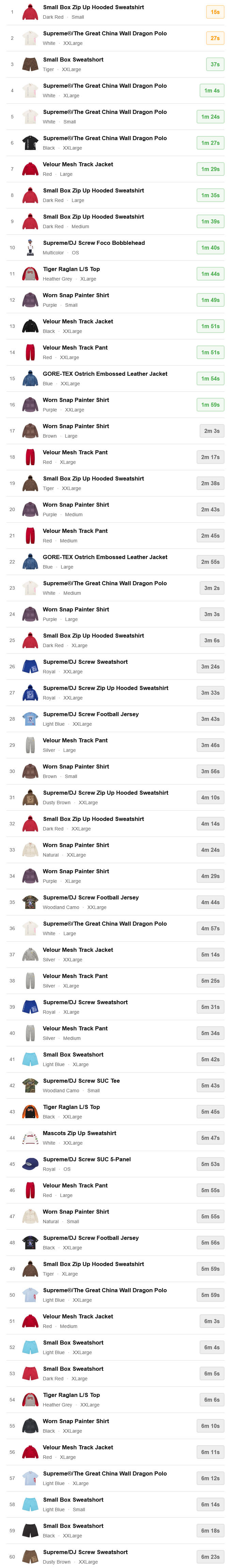Select the Black Small Box Sweatshort thumbnail

coord(30,1530)
